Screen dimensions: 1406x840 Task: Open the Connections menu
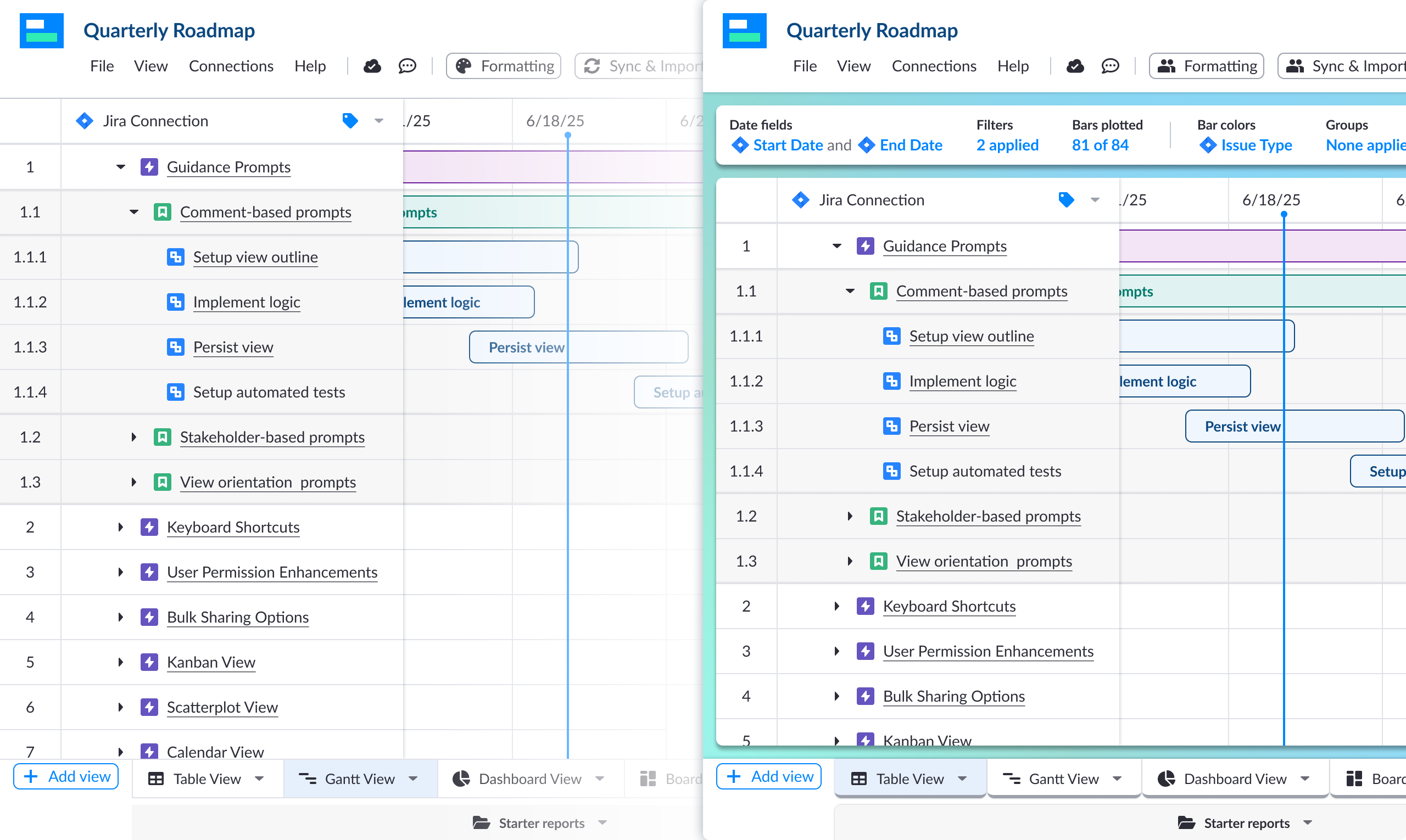(231, 66)
